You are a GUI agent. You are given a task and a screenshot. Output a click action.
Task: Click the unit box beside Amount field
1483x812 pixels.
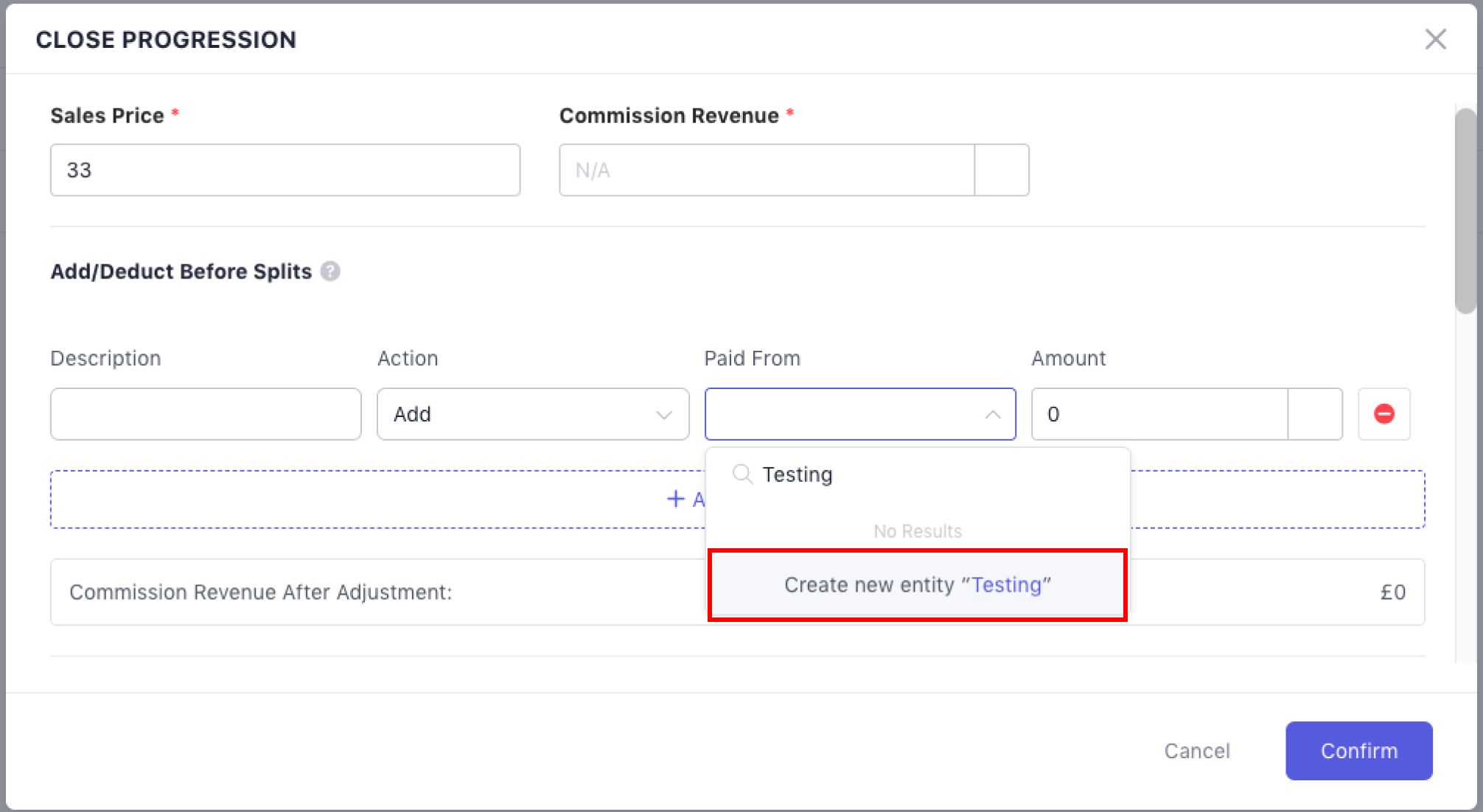click(1314, 414)
